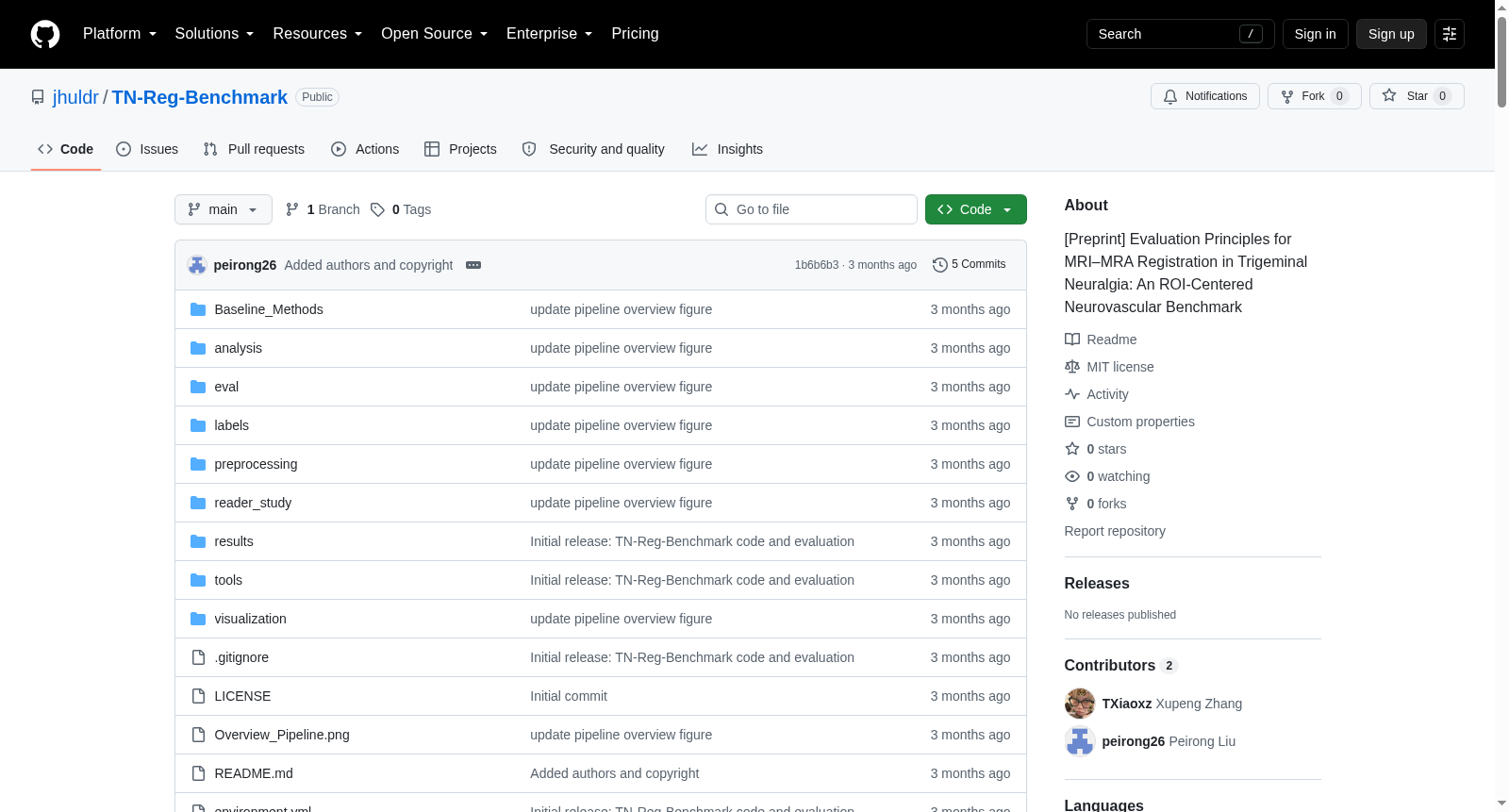Click the README.md file icon

[198, 773]
